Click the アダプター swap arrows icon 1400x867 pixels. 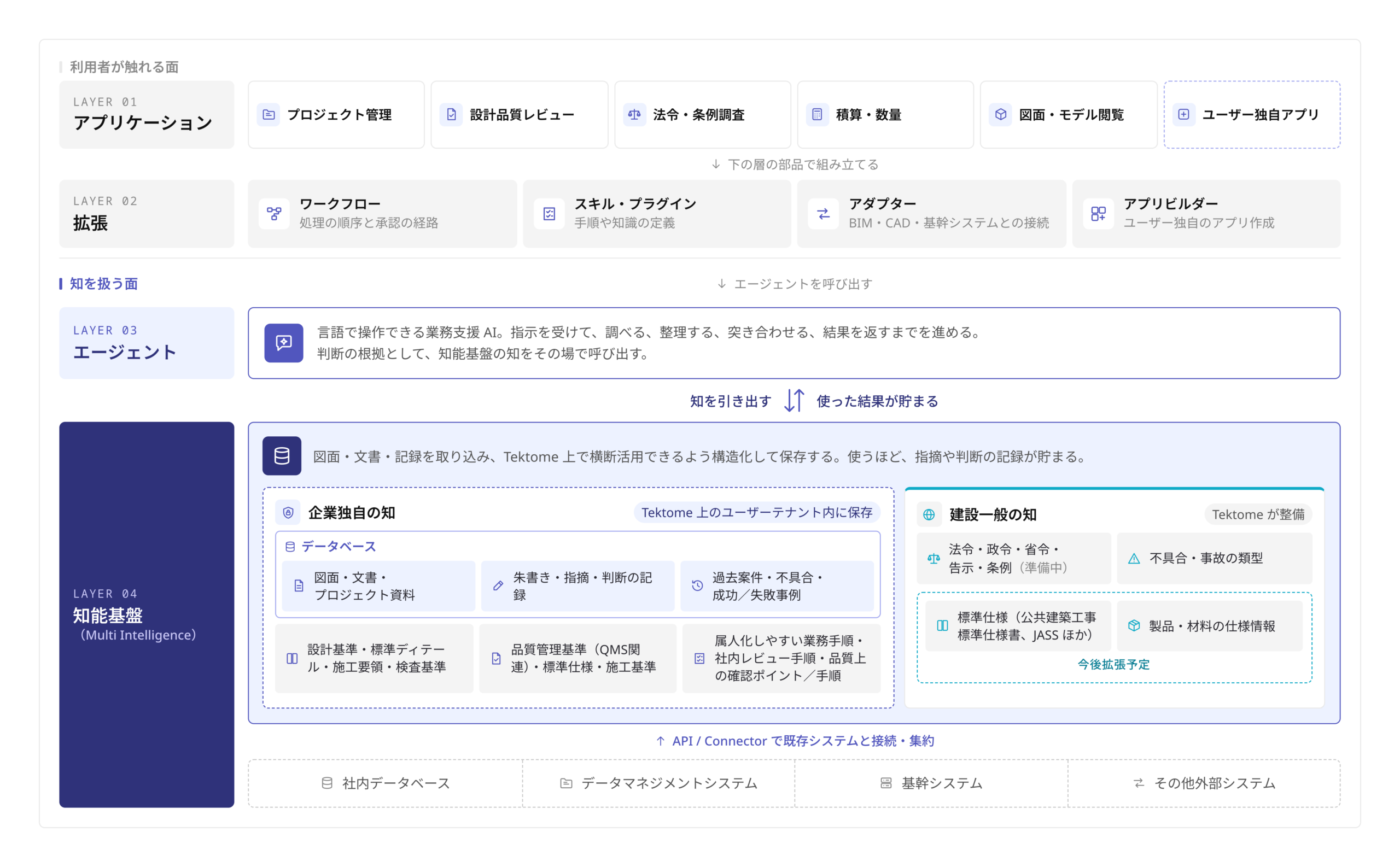coord(824,214)
